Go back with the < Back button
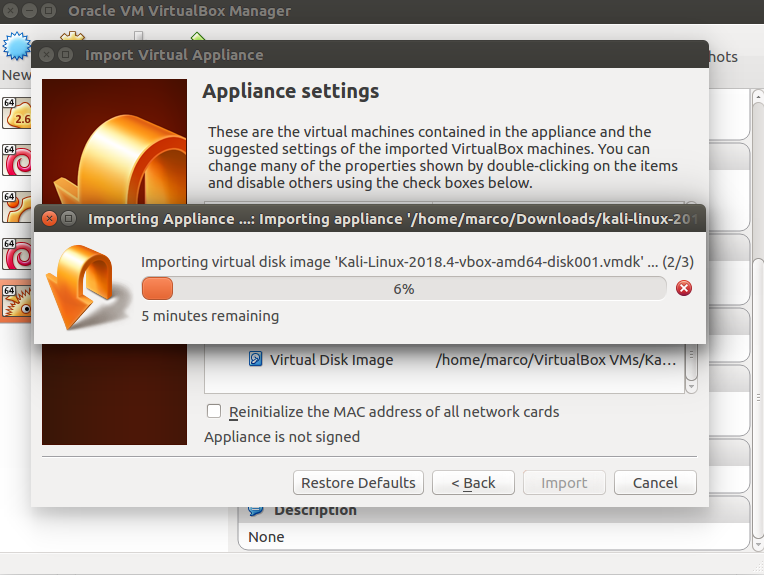This screenshot has height=575, width=764. coord(473,482)
